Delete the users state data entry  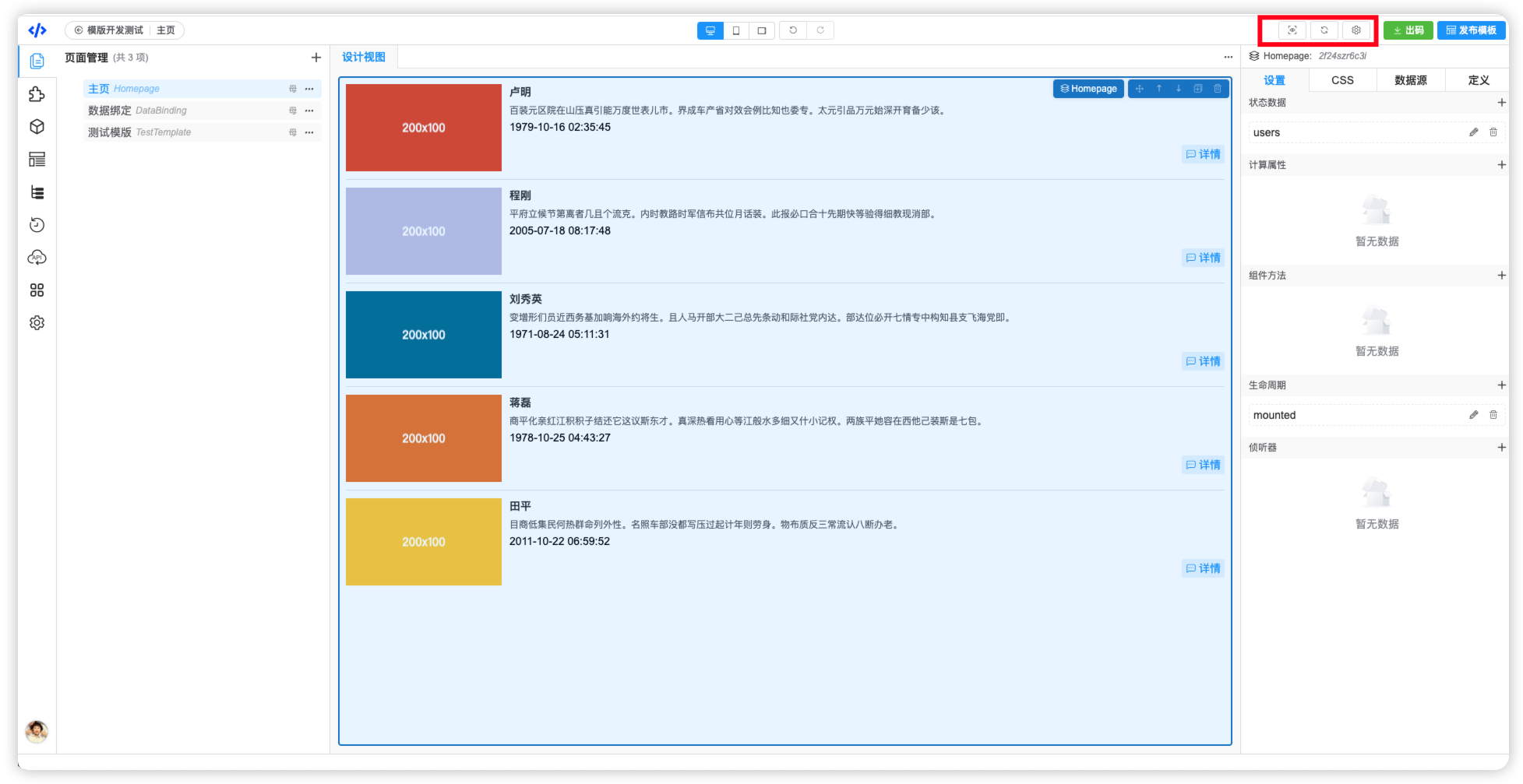1493,132
